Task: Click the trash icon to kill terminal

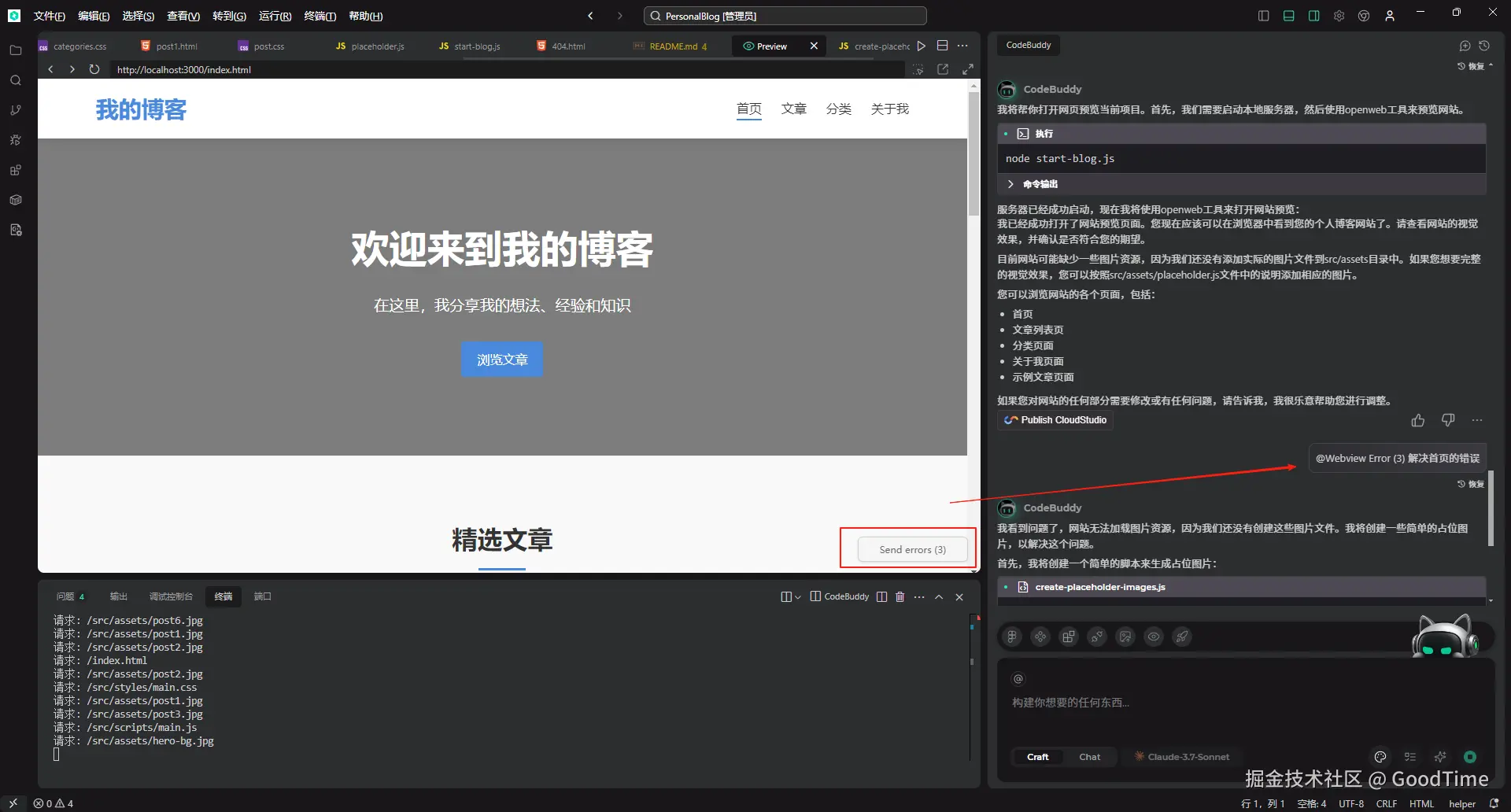Action: pos(900,596)
